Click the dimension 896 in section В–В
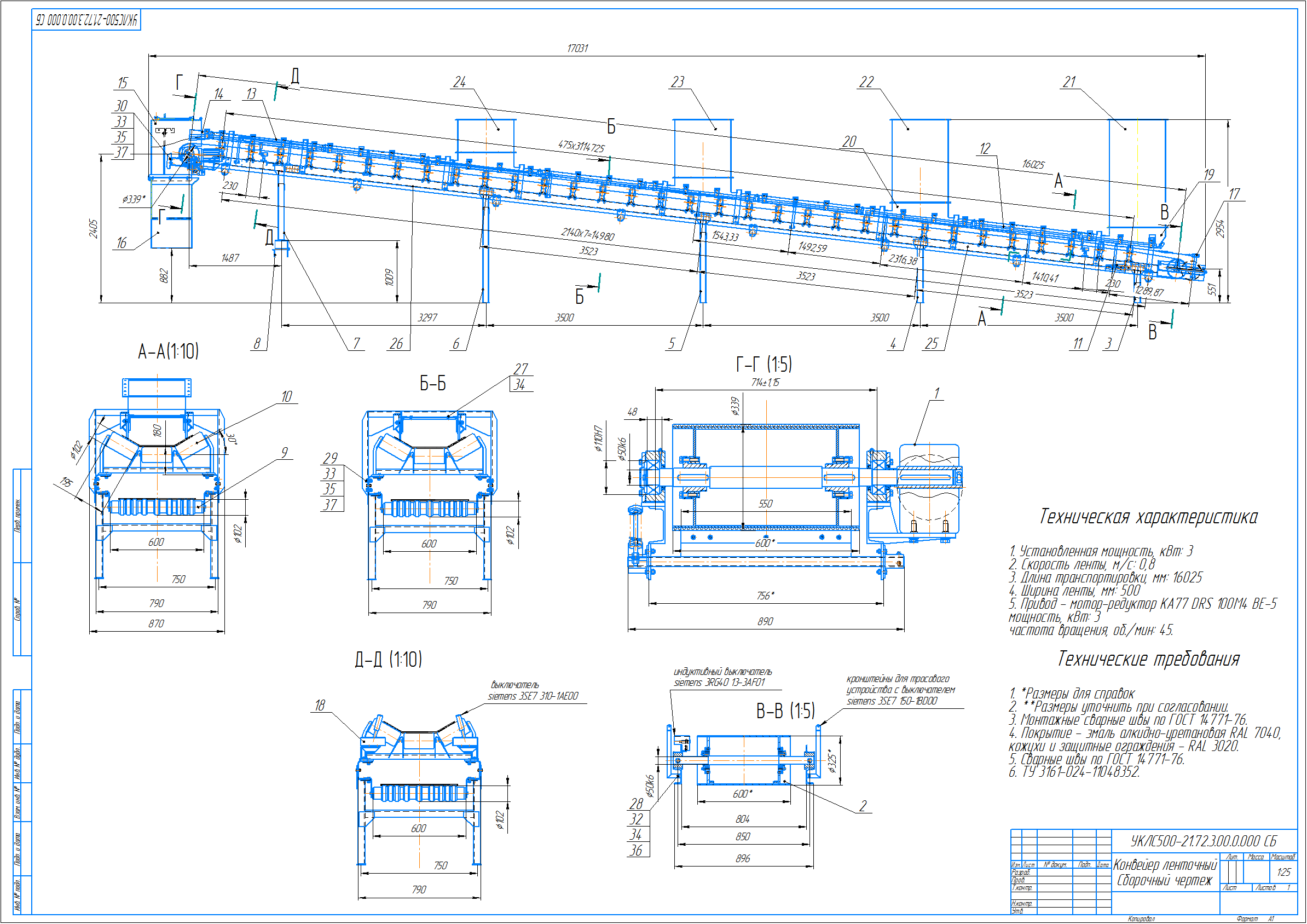 (x=742, y=859)
